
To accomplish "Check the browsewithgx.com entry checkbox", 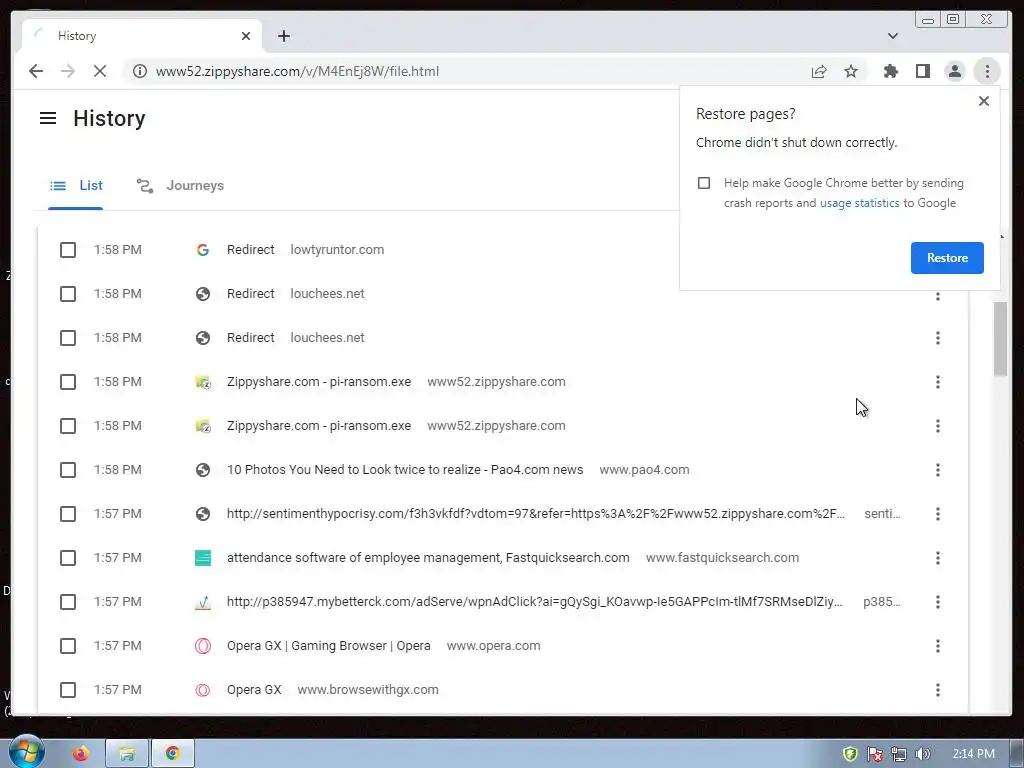I will pyautogui.click(x=68, y=690).
